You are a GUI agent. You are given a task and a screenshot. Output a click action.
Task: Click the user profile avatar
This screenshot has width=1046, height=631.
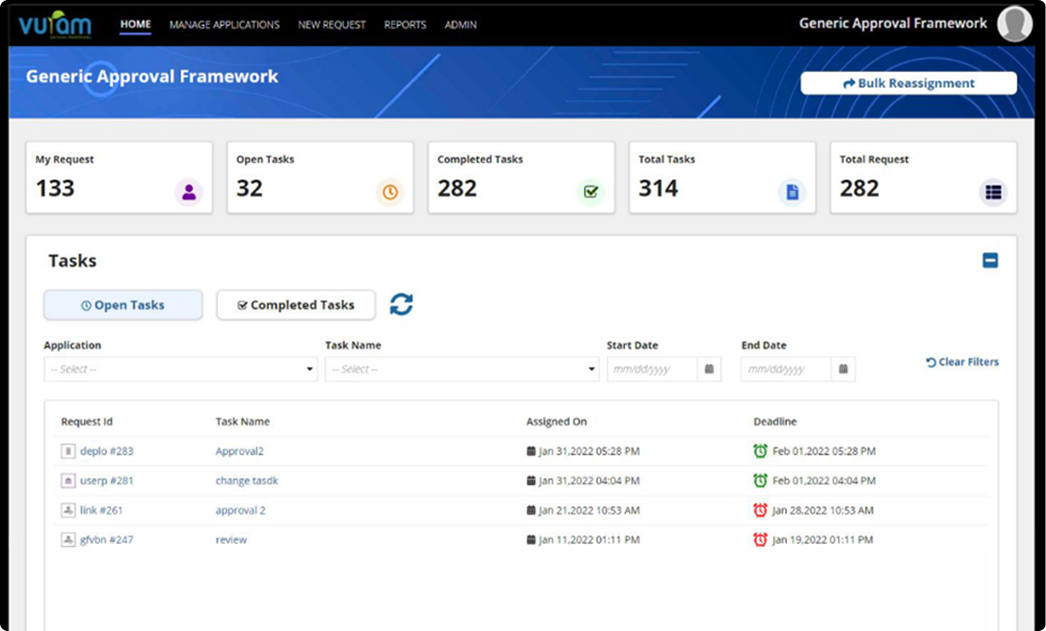click(x=1015, y=24)
